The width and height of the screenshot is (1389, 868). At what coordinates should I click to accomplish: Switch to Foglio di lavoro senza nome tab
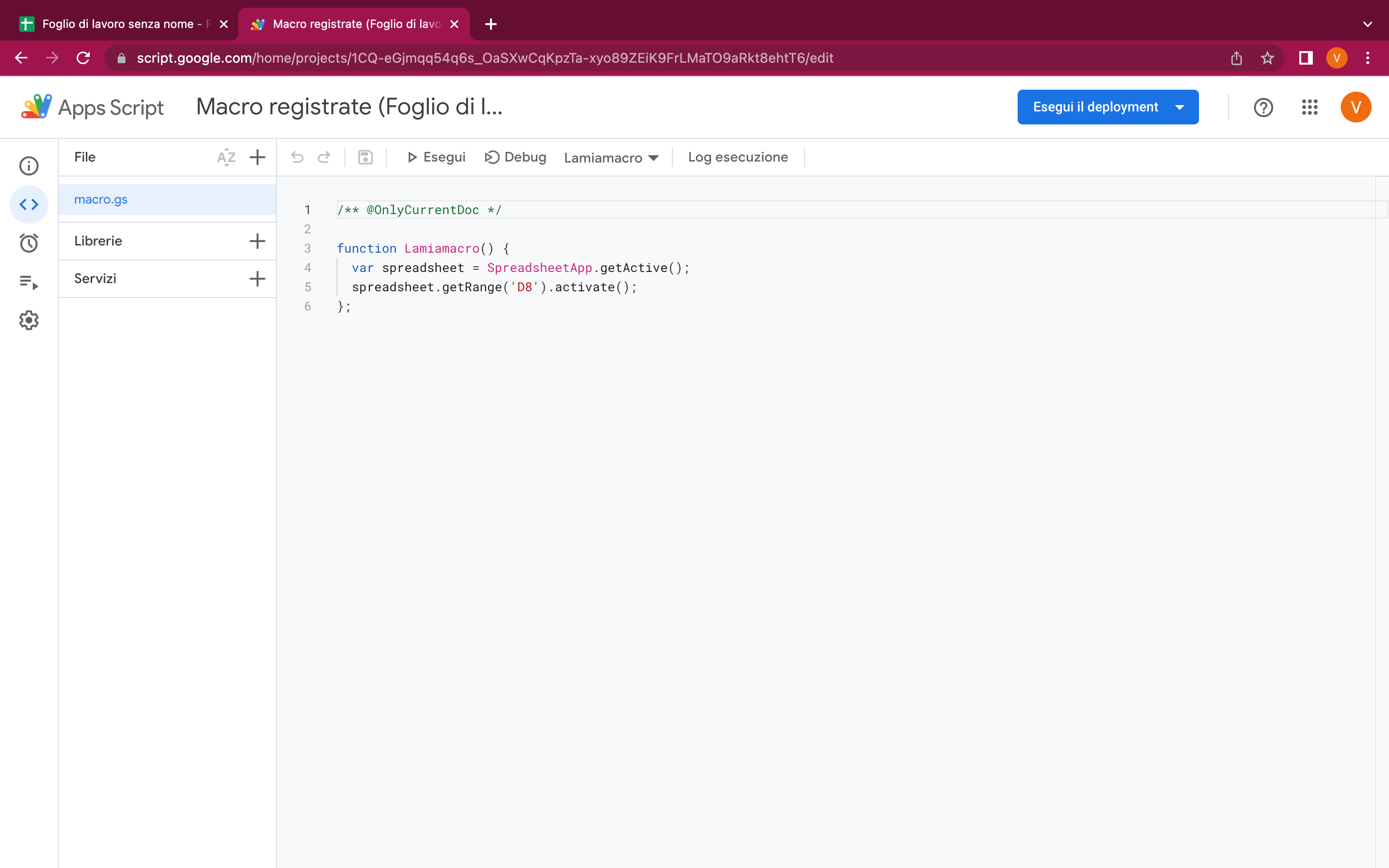[x=118, y=24]
